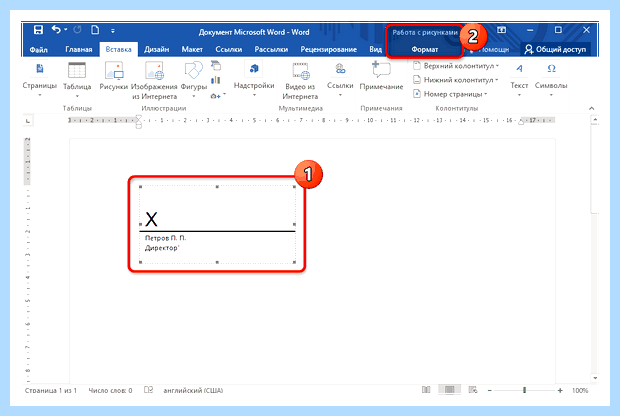Open Изображения из Интернета
The height and width of the screenshot is (416, 620).
point(154,80)
